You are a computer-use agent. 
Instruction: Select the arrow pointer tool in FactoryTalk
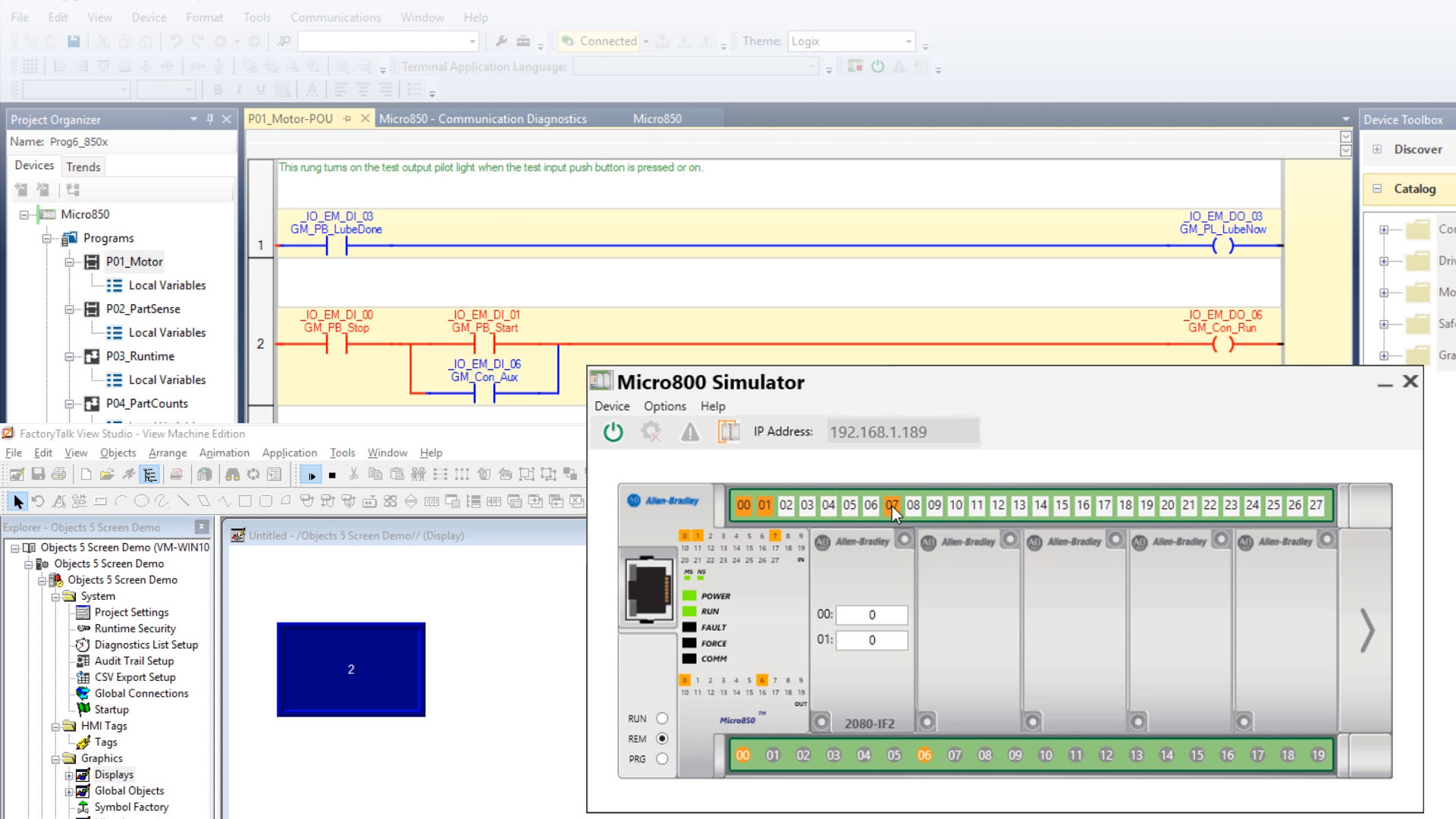click(18, 501)
